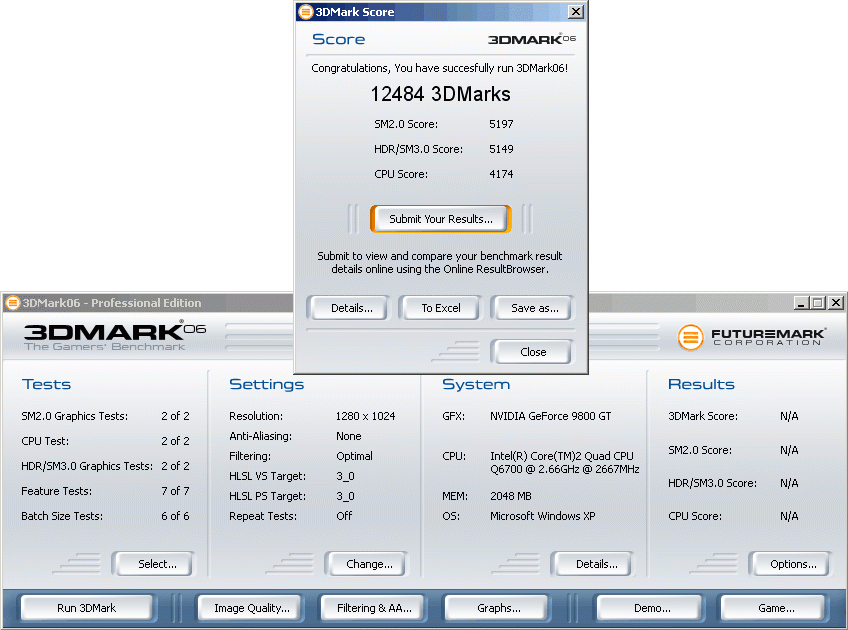Launch the Demo button

pos(652,608)
